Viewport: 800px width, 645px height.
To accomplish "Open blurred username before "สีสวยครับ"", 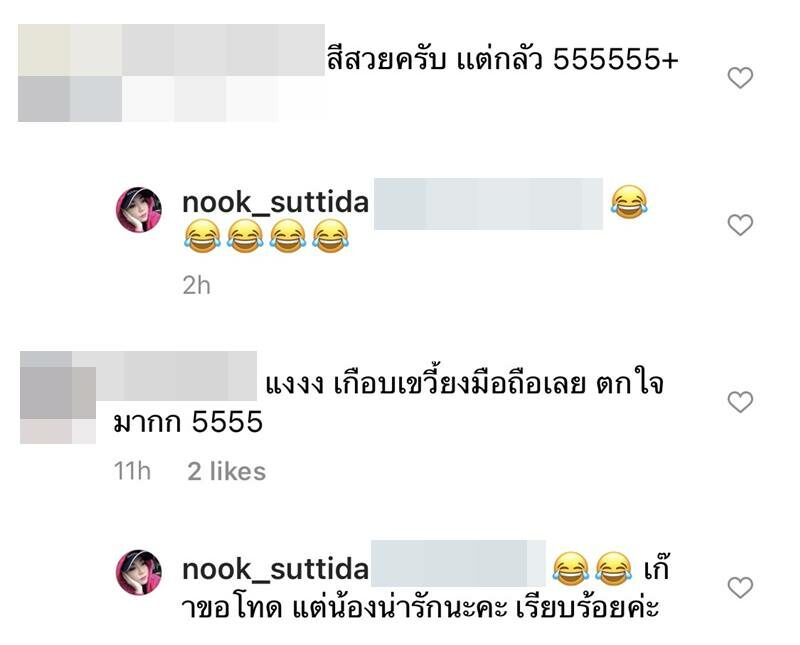I will click(171, 50).
